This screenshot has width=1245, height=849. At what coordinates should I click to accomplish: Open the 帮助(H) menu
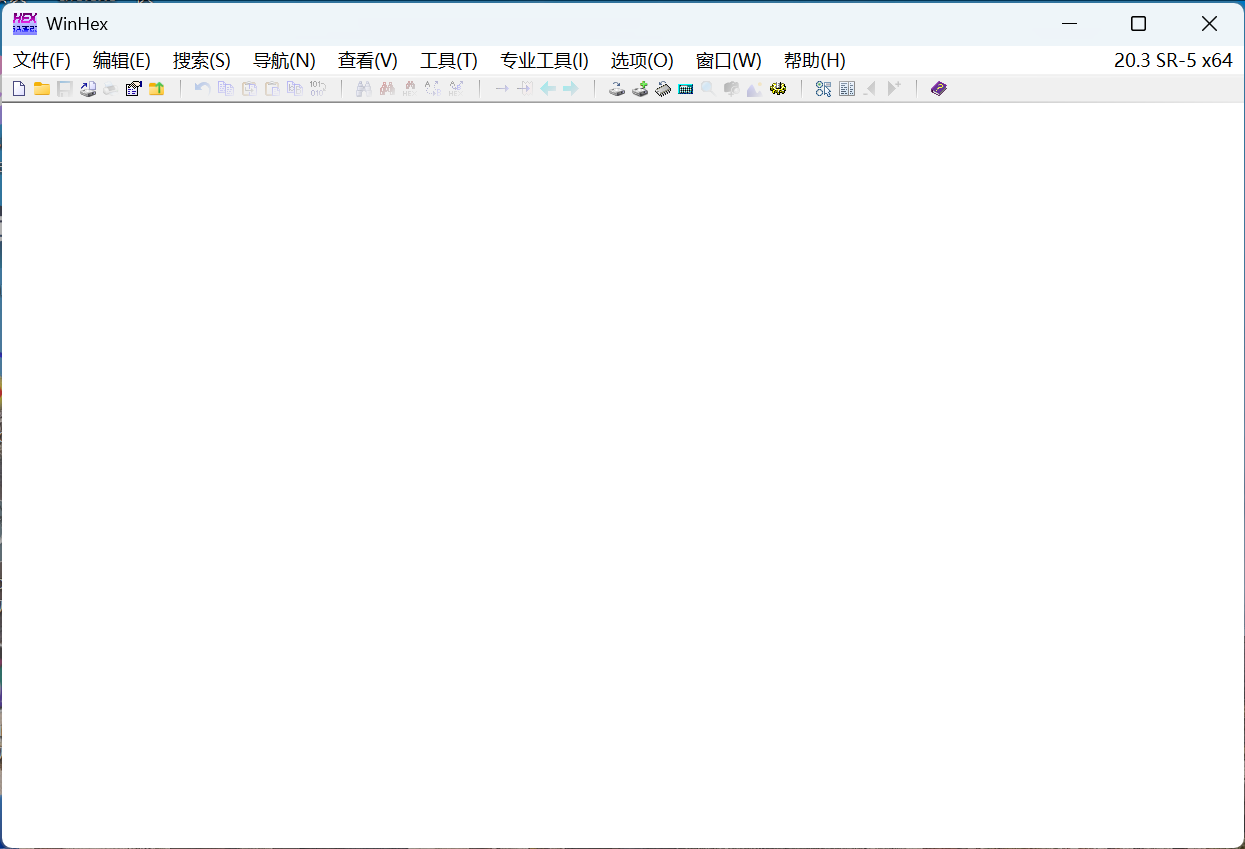click(x=815, y=60)
